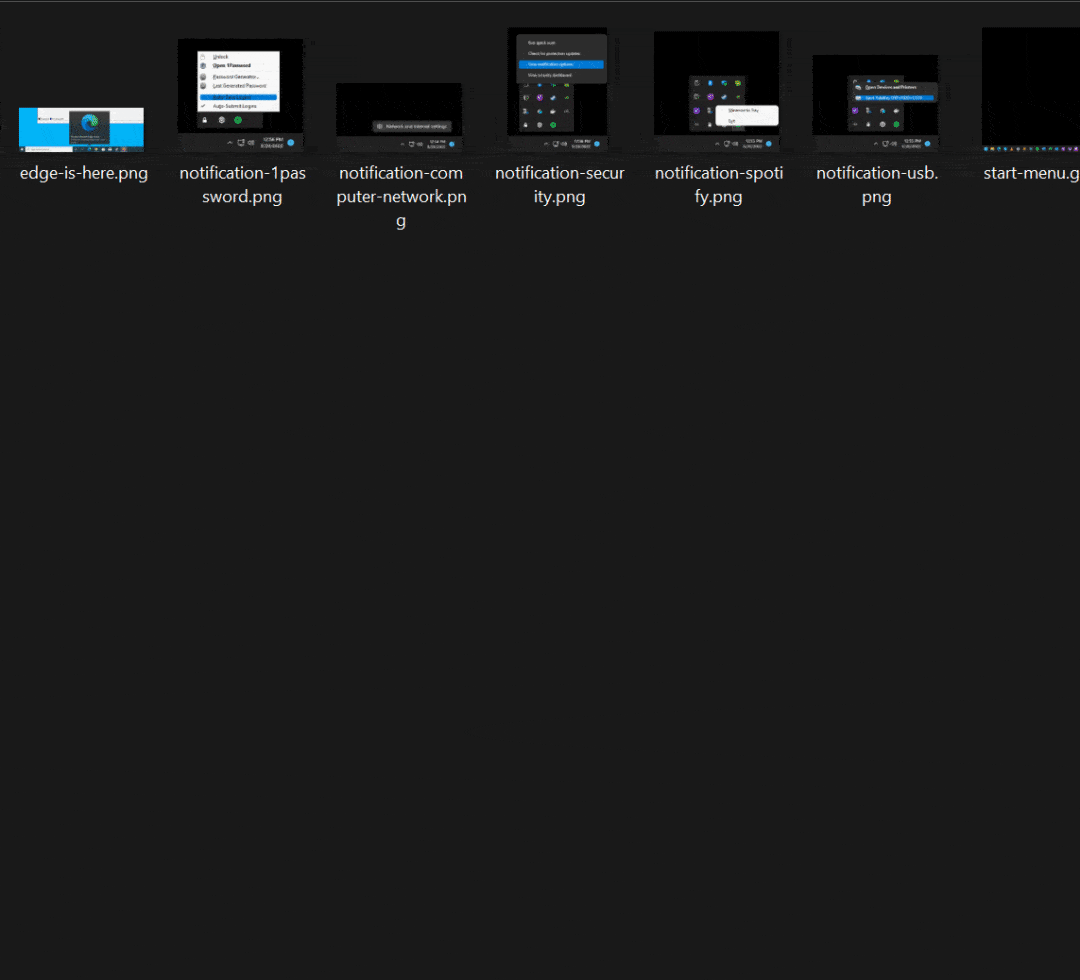Click the white popup menu in spotify preview
1080x980 pixels.
click(x=747, y=115)
